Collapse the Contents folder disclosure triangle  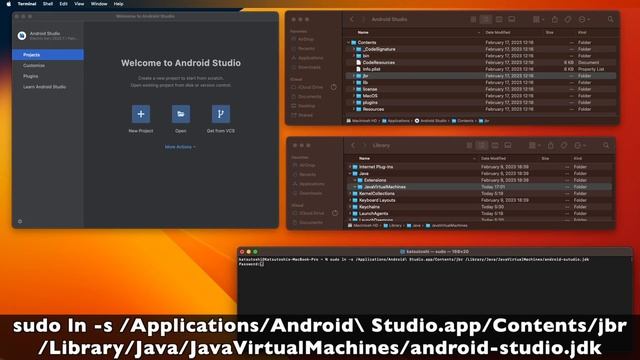[x=349, y=42]
